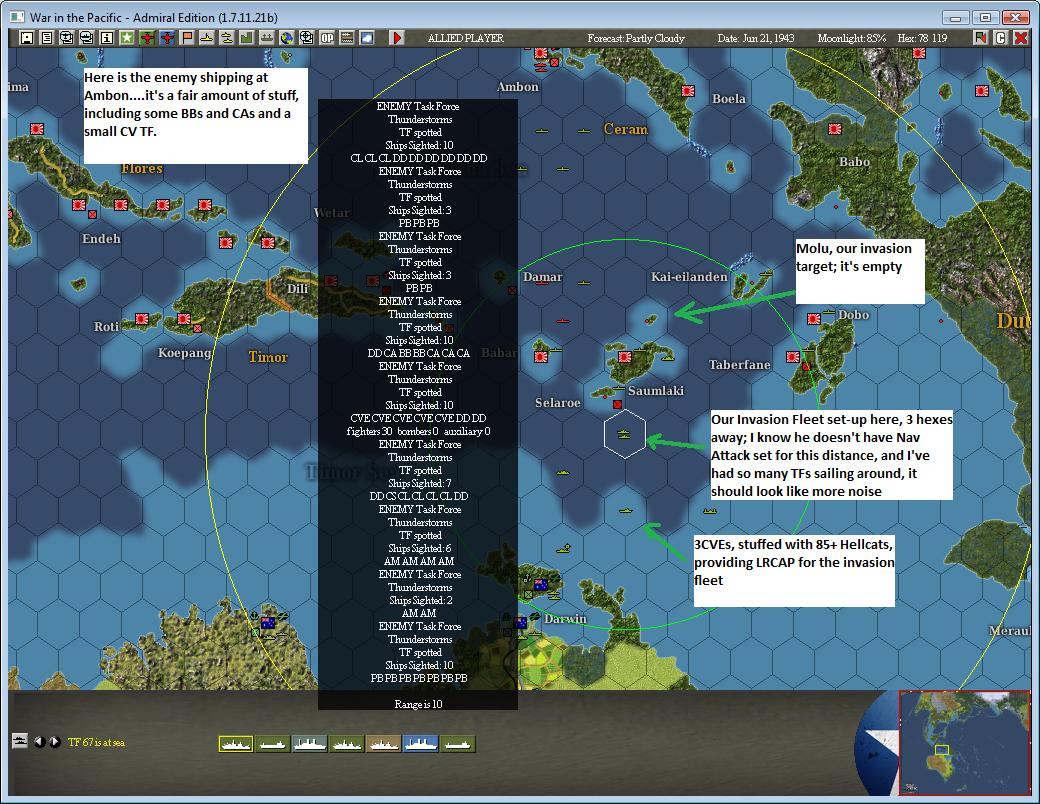The width and height of the screenshot is (1040, 804).
Task: Click the 'ALLIED PLAYER' text
Action: point(466,38)
